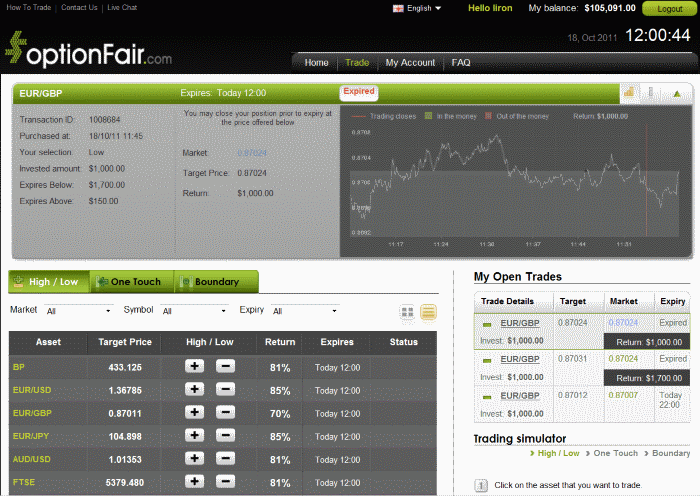This screenshot has height=496, width=700.
Task: Click the plus (High) button for AUD/USD
Action: (x=194, y=459)
